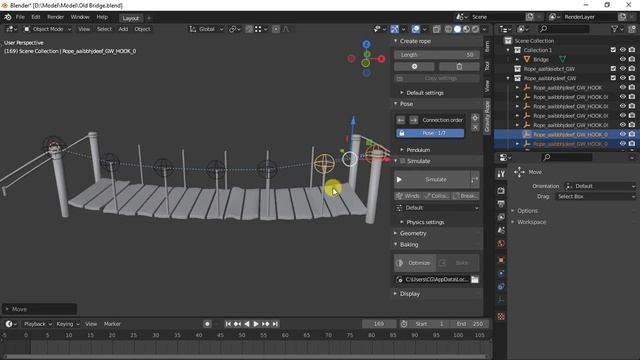Select rendered viewport shading mode
The width and height of the screenshot is (640, 360).
click(x=476, y=29)
